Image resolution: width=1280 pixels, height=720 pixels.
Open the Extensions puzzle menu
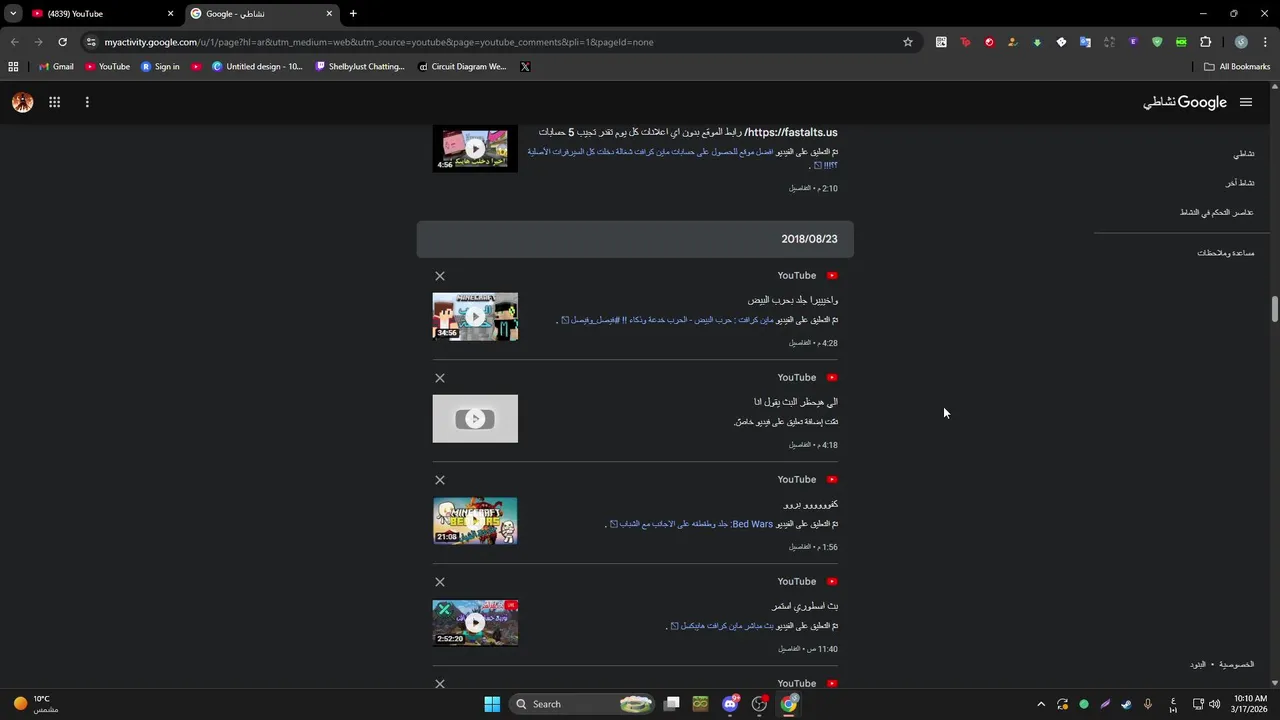[1205, 42]
